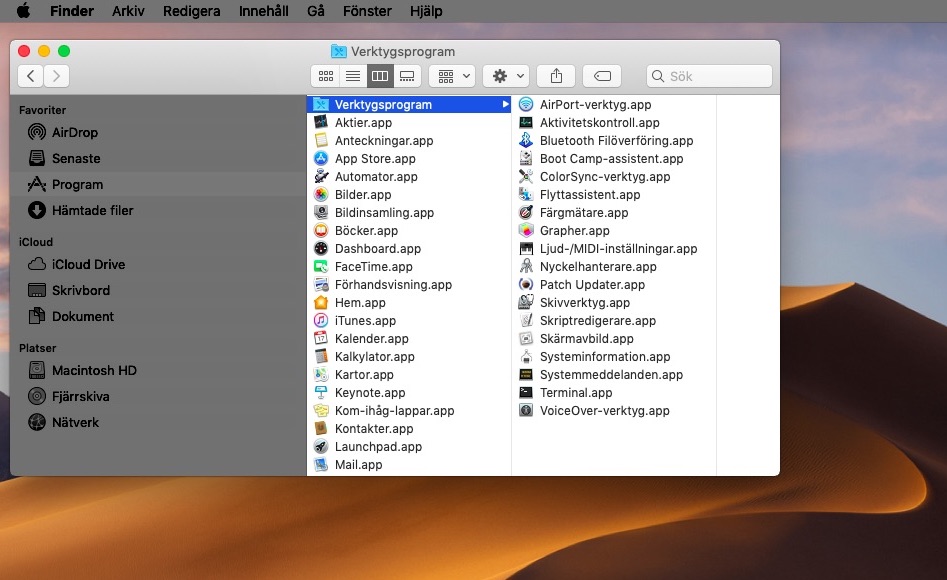Go forward with the right chevron button
The image size is (947, 580).
coord(56,76)
